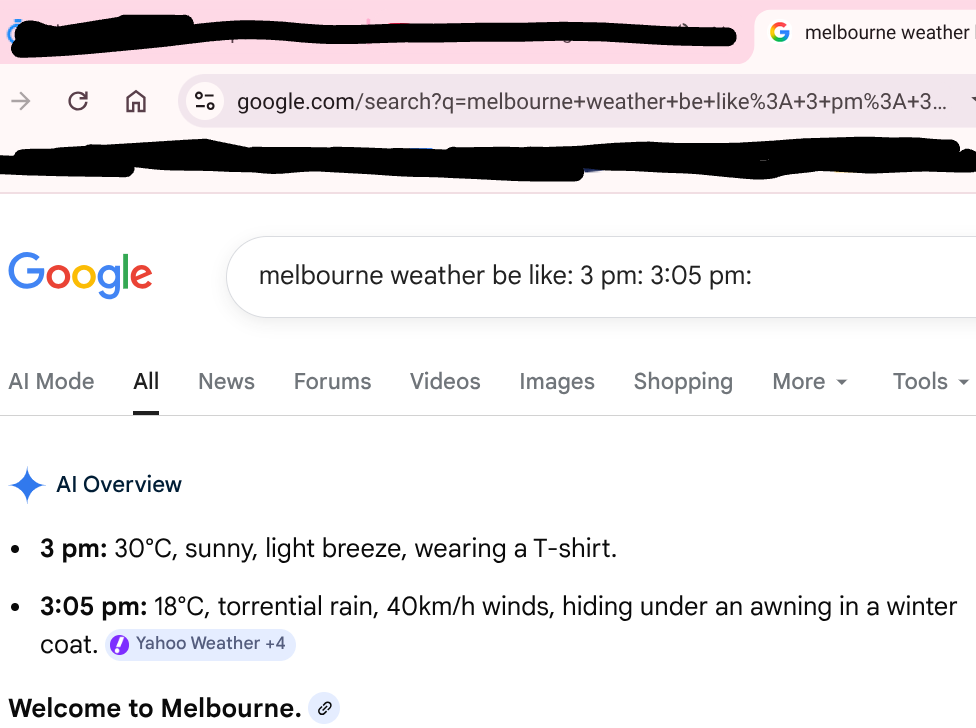The width and height of the screenshot is (976, 728).
Task: Click the site settings icon in the address bar
Action: pos(204,100)
